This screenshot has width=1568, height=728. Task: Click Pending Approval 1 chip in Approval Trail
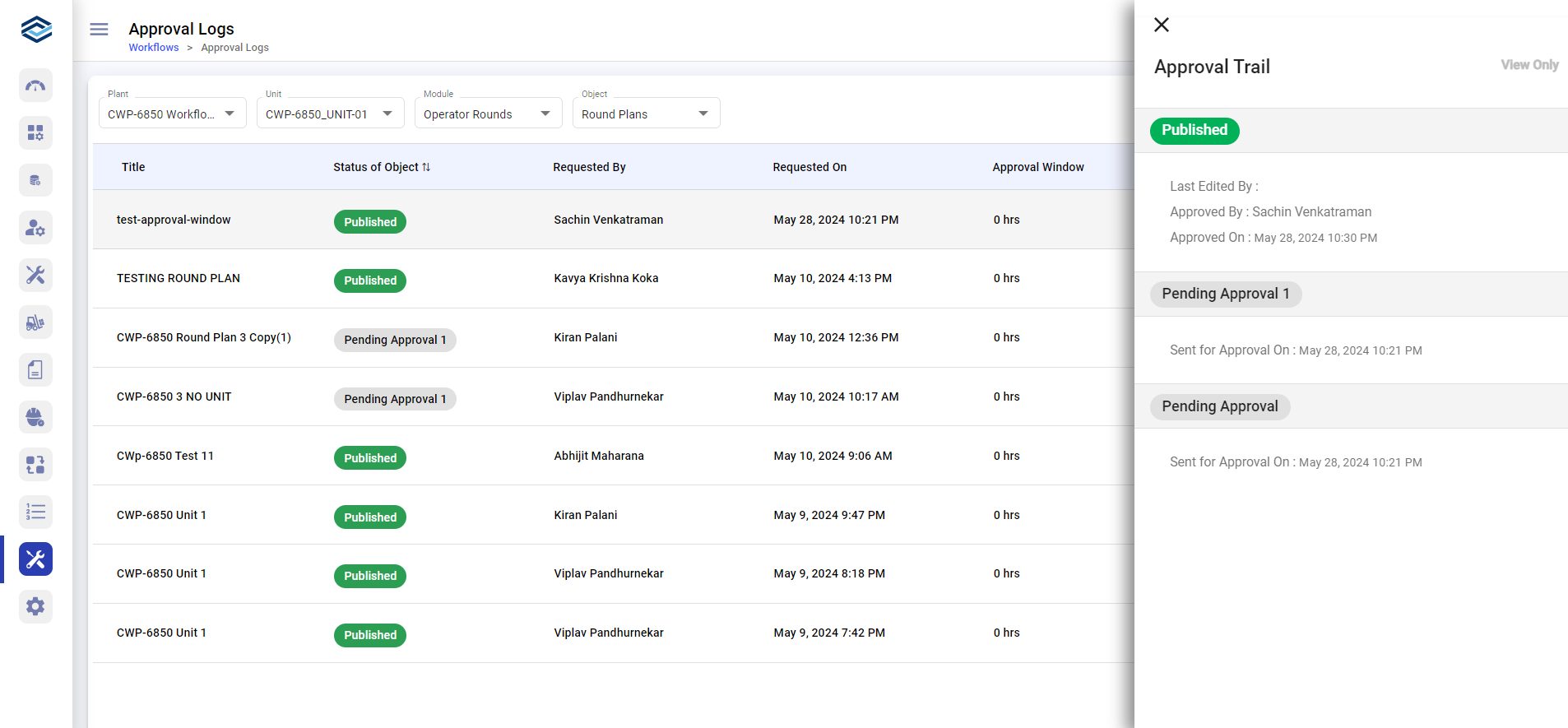1226,294
